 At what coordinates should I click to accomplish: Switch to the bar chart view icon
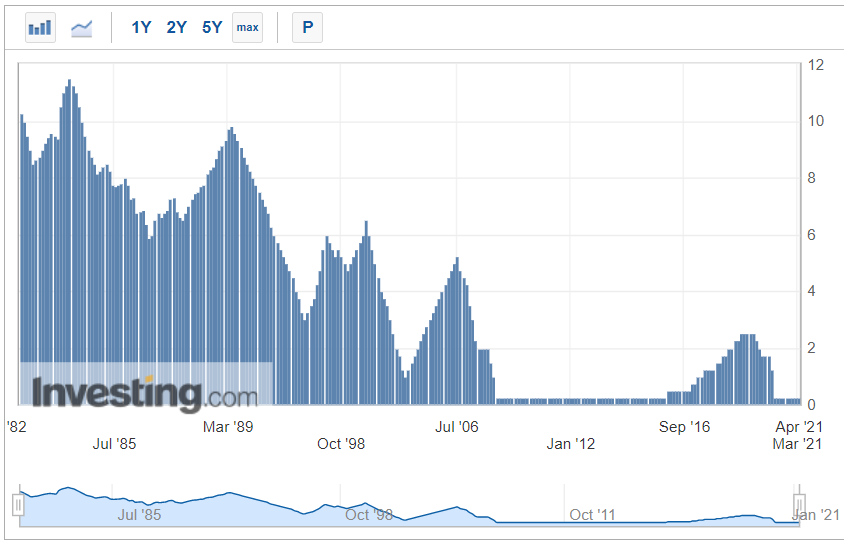tap(40, 27)
